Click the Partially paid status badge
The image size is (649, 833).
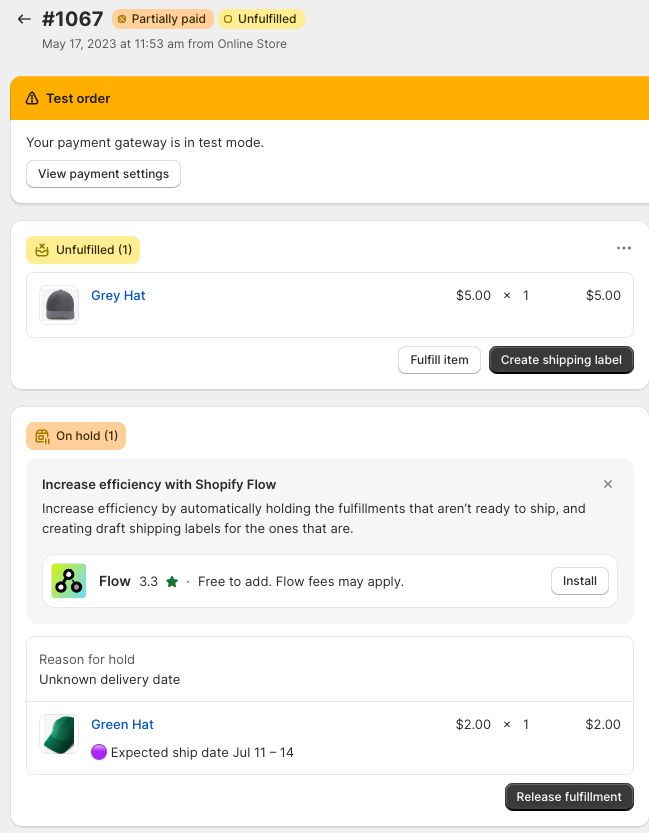(x=161, y=19)
